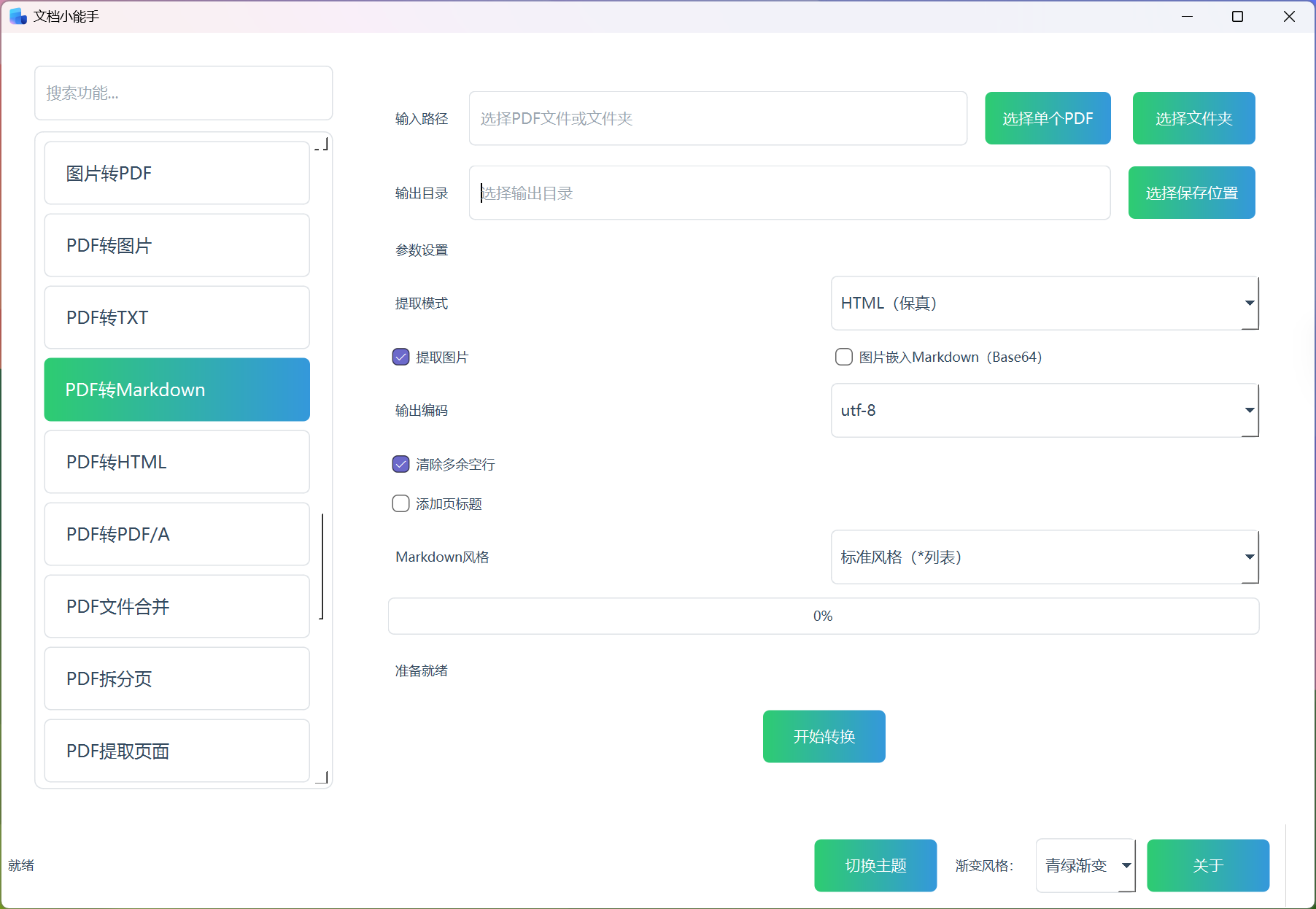Viewport: 1316px width, 909px height.
Task: Maximize the application window
Action: pos(1237,16)
